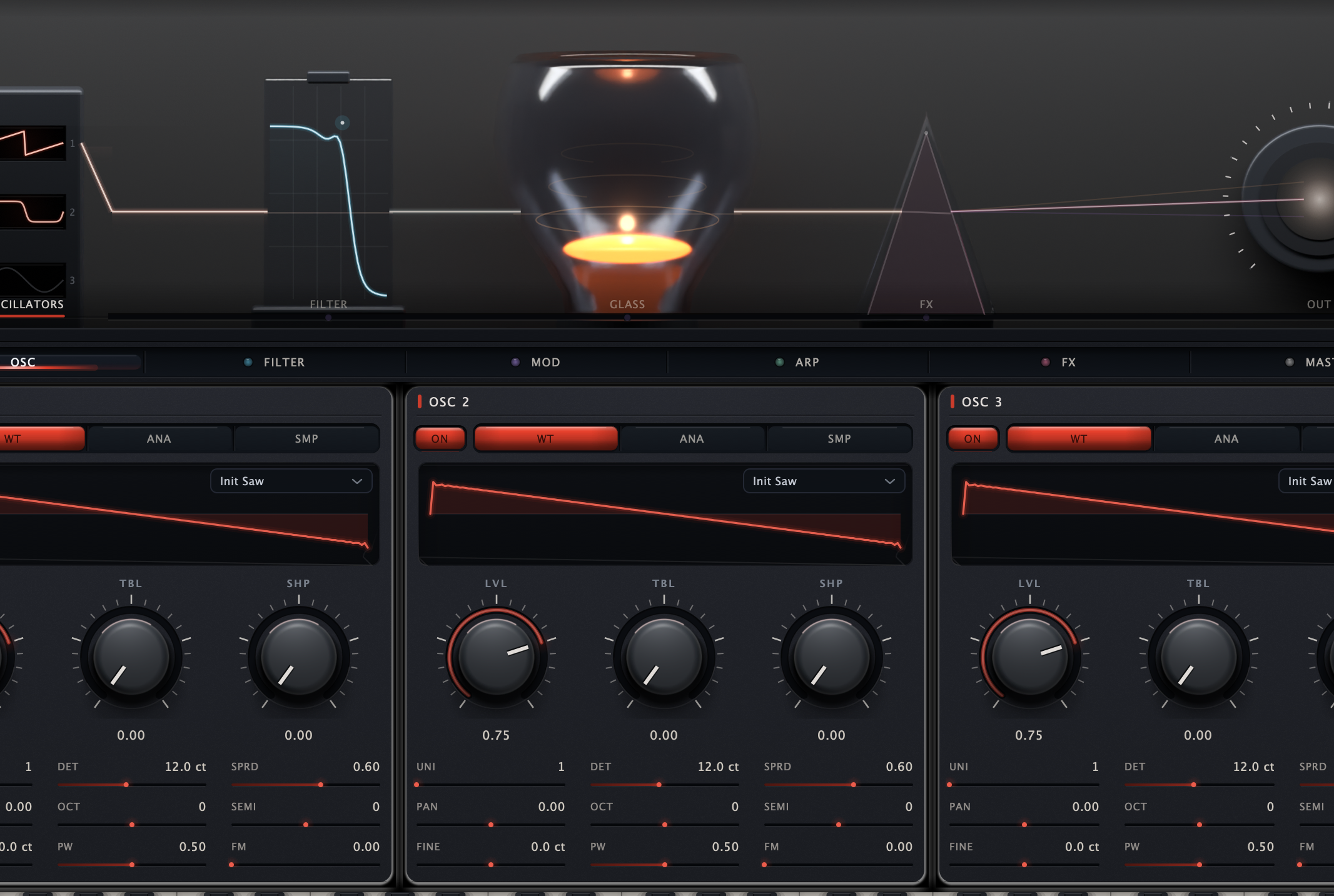This screenshot has width=1334, height=896.
Task: Adjust OSC 2 FM slider
Action: point(838,864)
